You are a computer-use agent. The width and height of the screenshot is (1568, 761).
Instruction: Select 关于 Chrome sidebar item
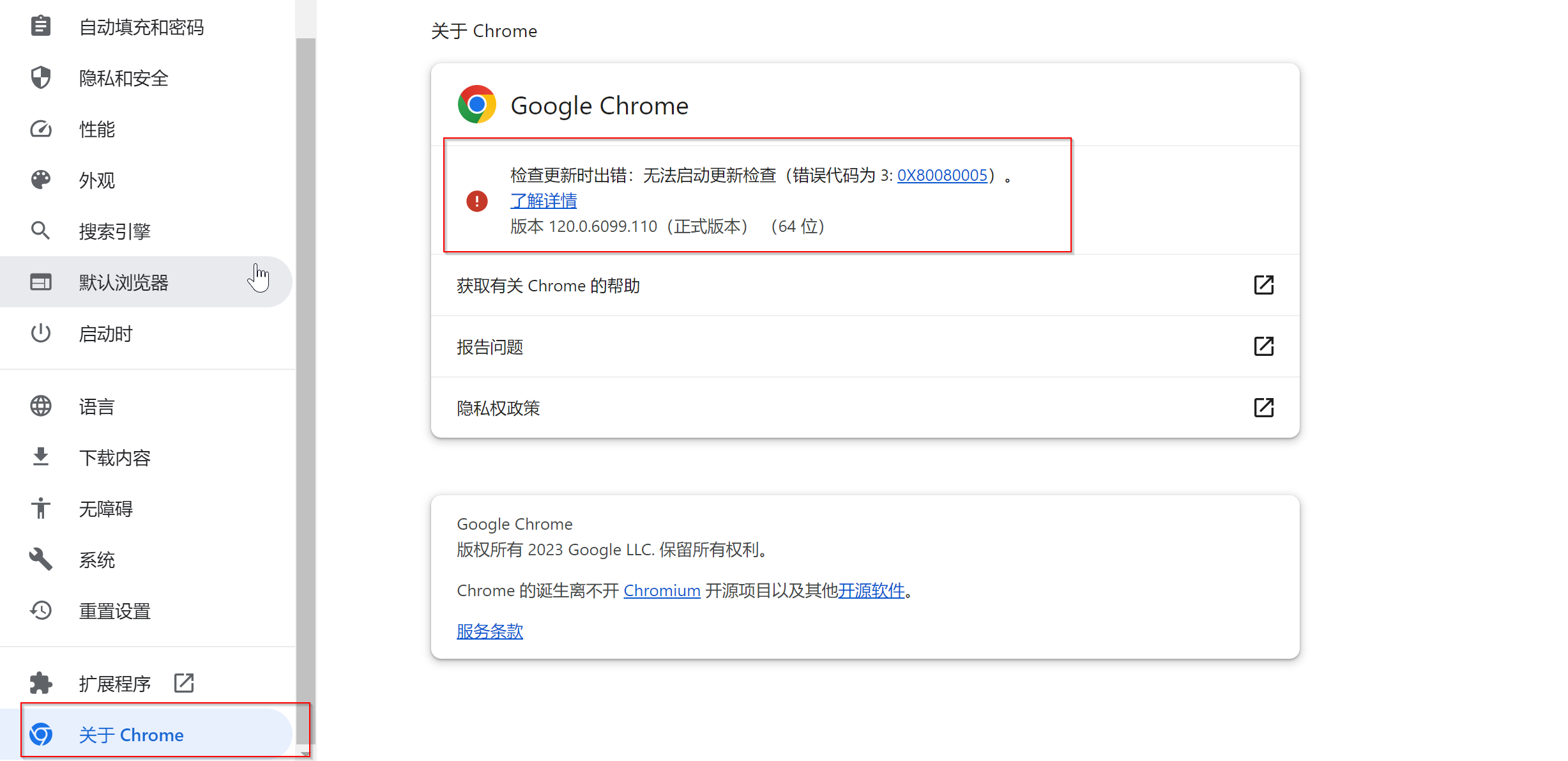(131, 735)
